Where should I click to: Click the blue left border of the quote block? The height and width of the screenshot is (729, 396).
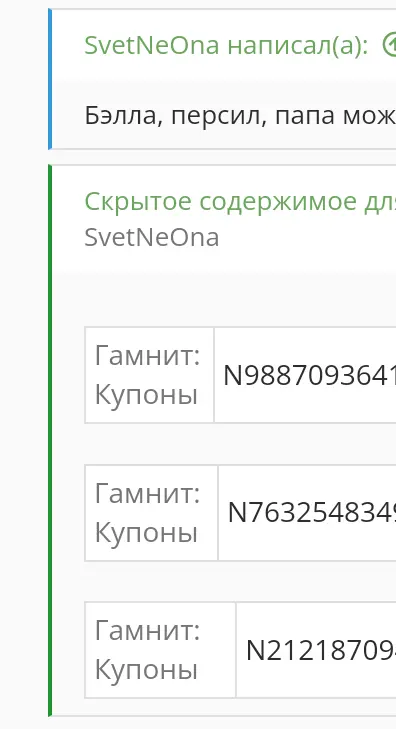coord(50,79)
